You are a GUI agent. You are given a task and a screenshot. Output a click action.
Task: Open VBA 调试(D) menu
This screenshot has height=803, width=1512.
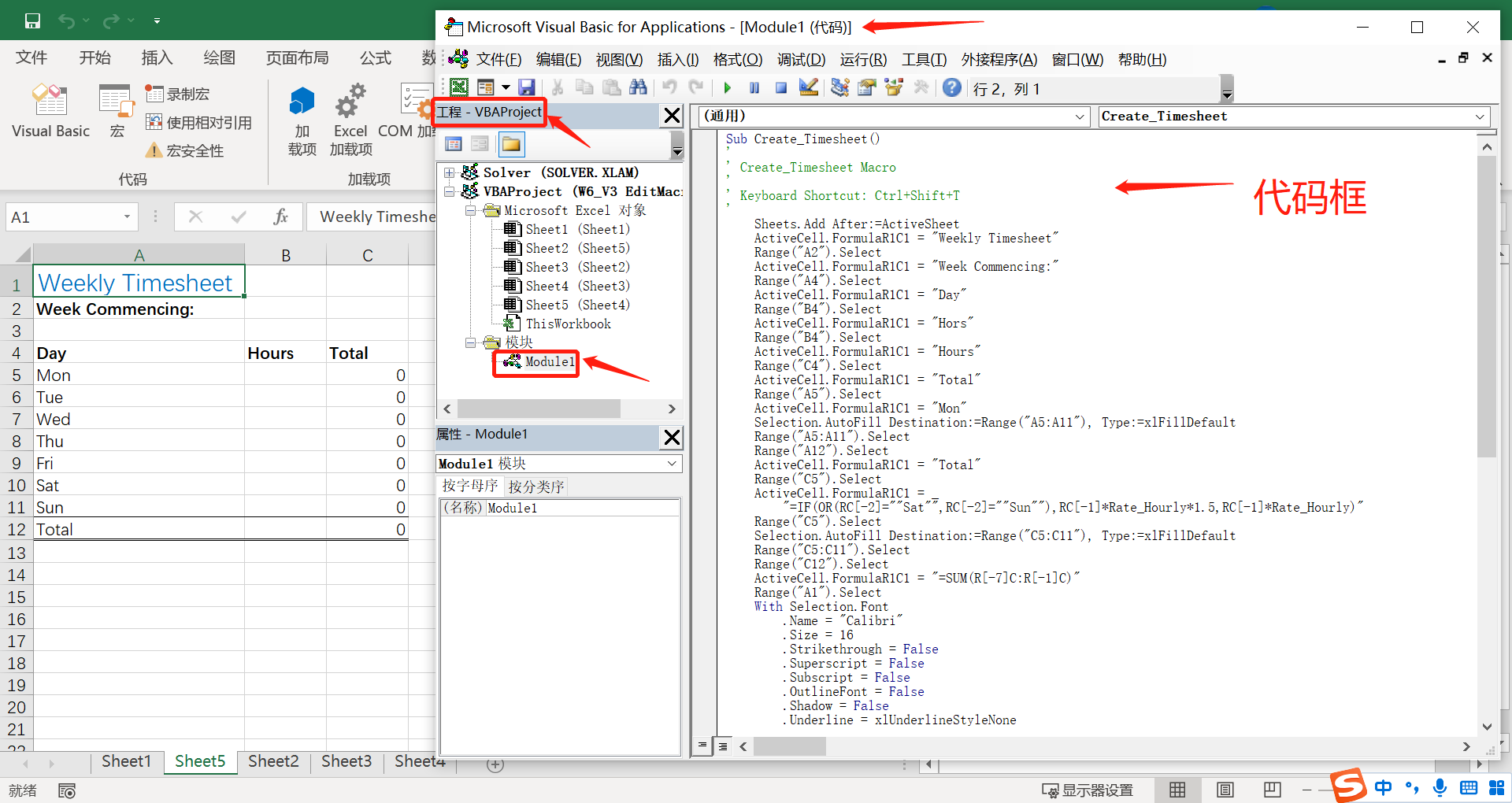[801, 60]
